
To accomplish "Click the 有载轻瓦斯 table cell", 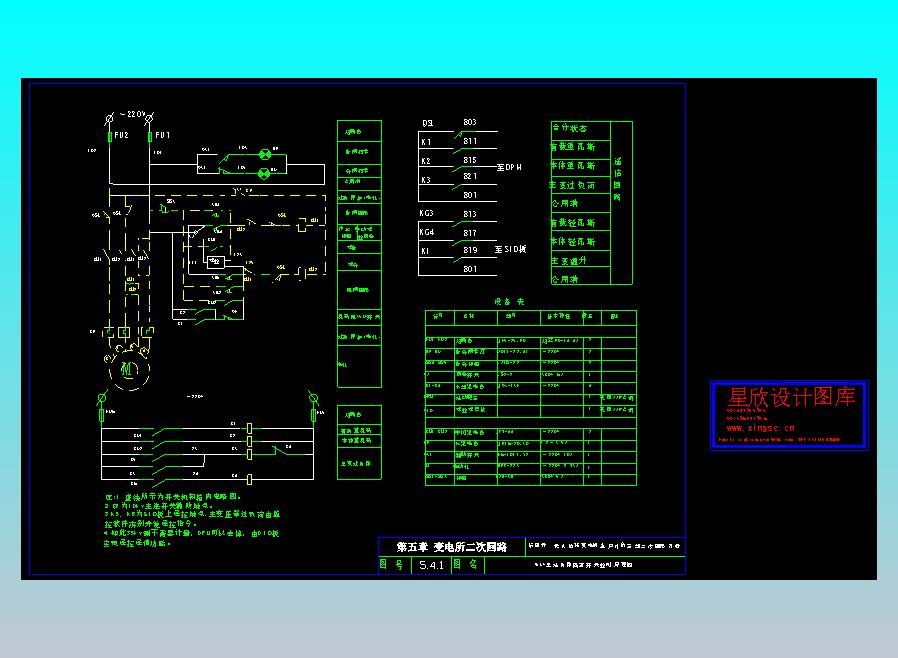I will point(581,222).
